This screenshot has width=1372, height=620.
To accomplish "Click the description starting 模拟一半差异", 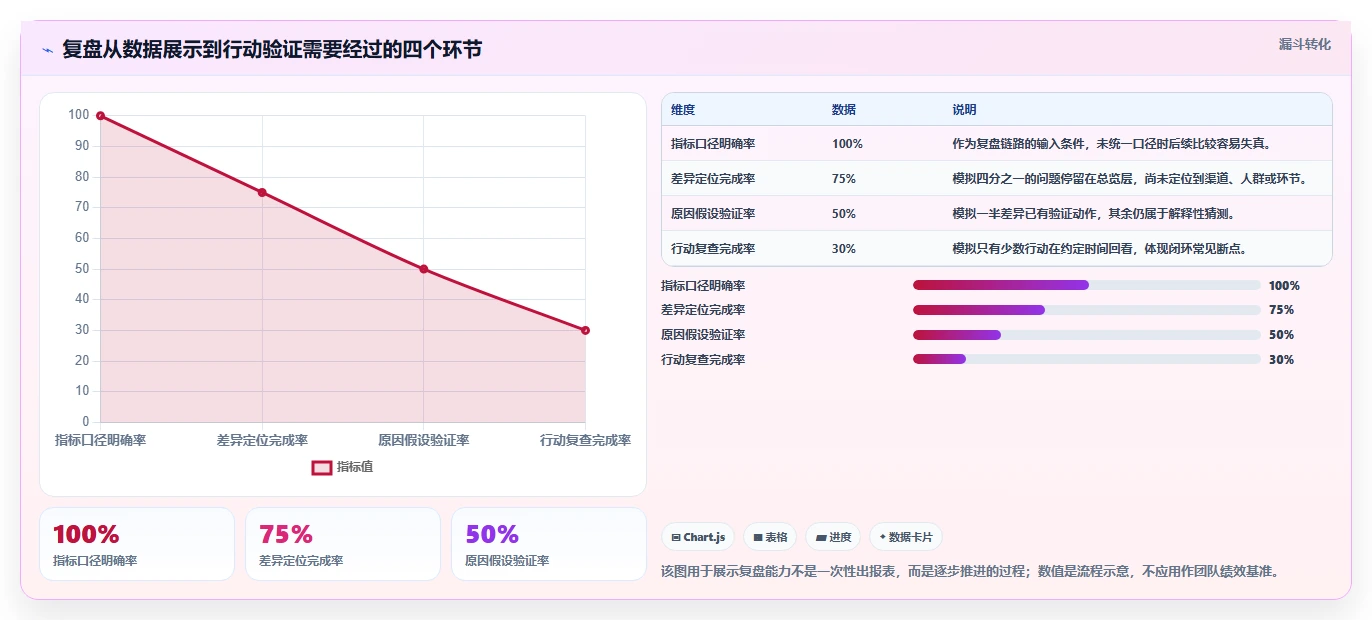I will 1094,214.
